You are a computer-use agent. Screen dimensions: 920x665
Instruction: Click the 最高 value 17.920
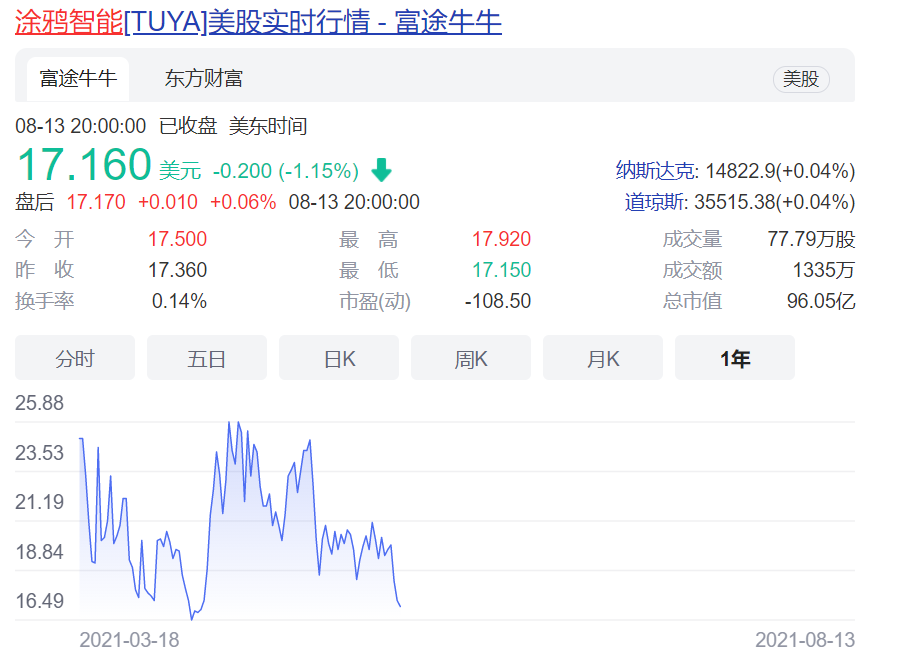click(502, 239)
